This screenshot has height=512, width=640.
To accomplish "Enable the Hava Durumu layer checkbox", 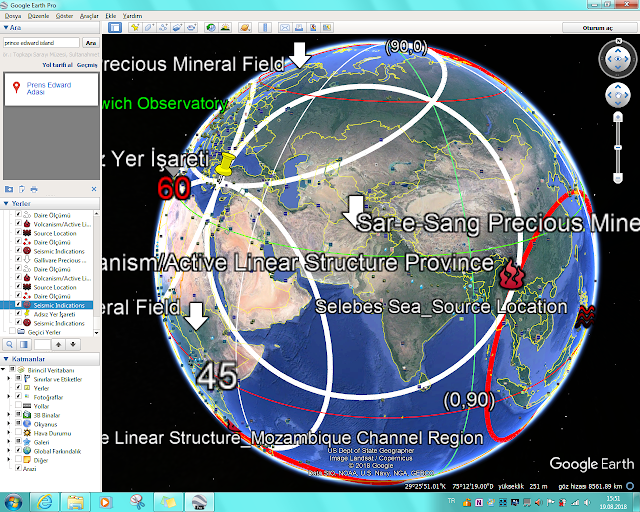I will coord(18,432).
